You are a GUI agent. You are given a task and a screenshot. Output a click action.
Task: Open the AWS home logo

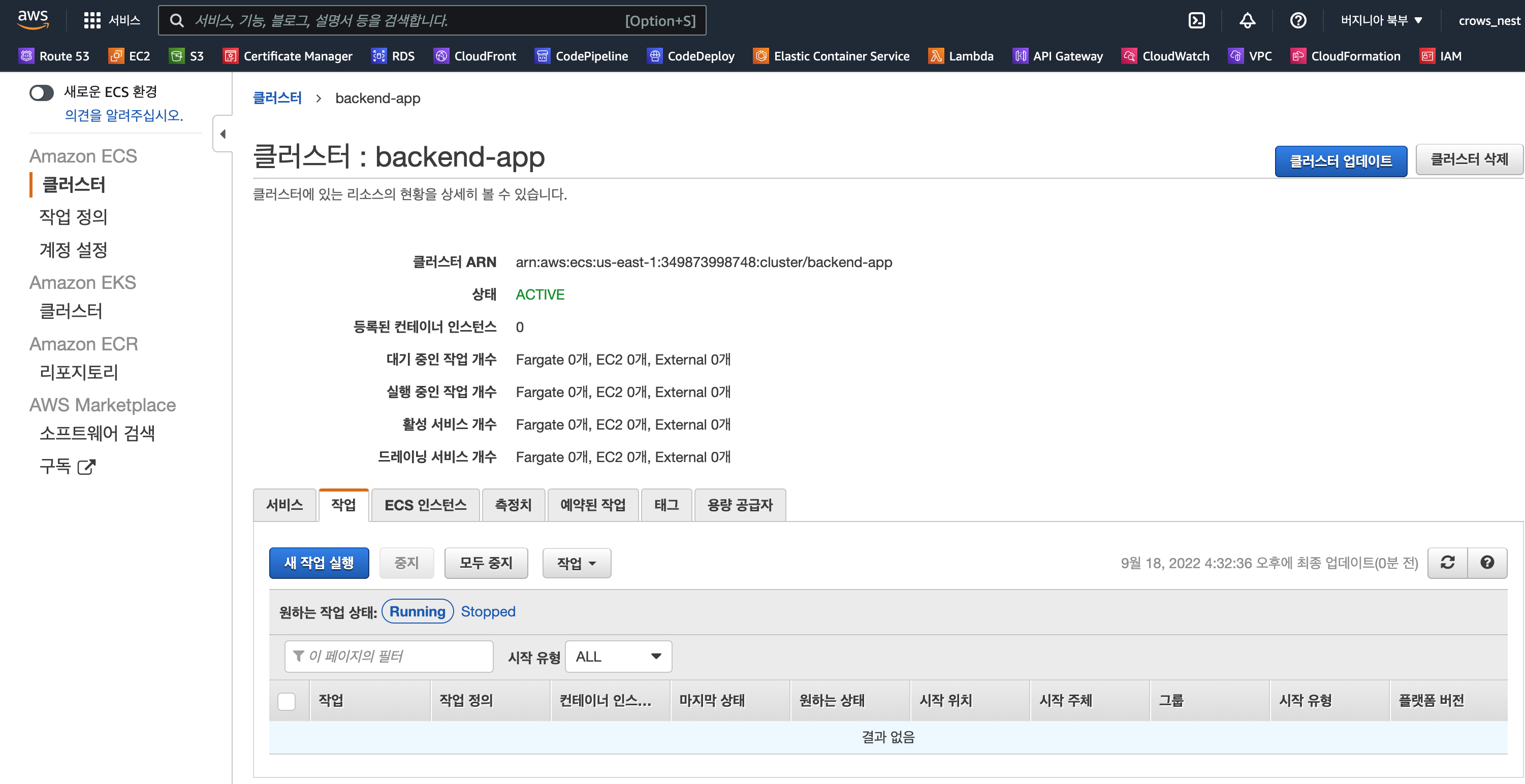click(x=33, y=19)
